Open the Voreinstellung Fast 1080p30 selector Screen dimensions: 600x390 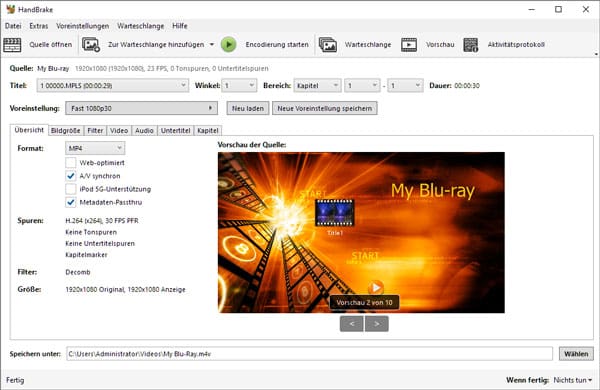pos(142,108)
